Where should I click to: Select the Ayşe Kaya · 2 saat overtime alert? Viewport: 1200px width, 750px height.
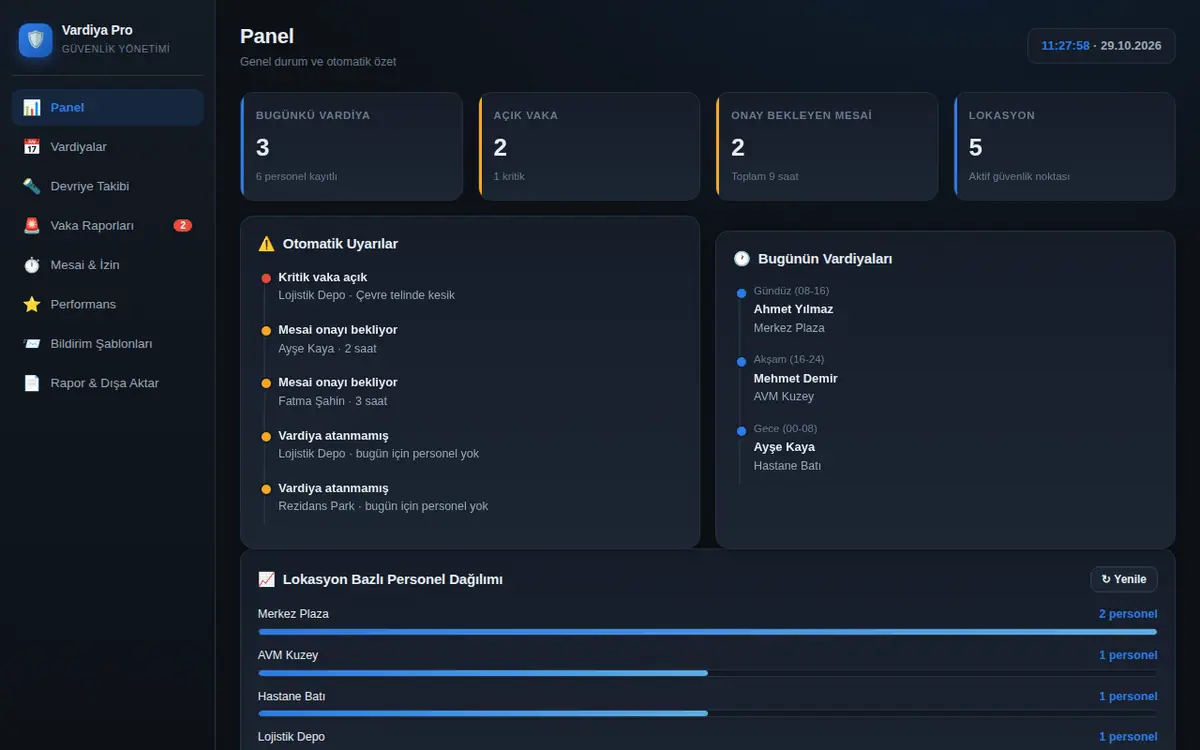[470, 339]
